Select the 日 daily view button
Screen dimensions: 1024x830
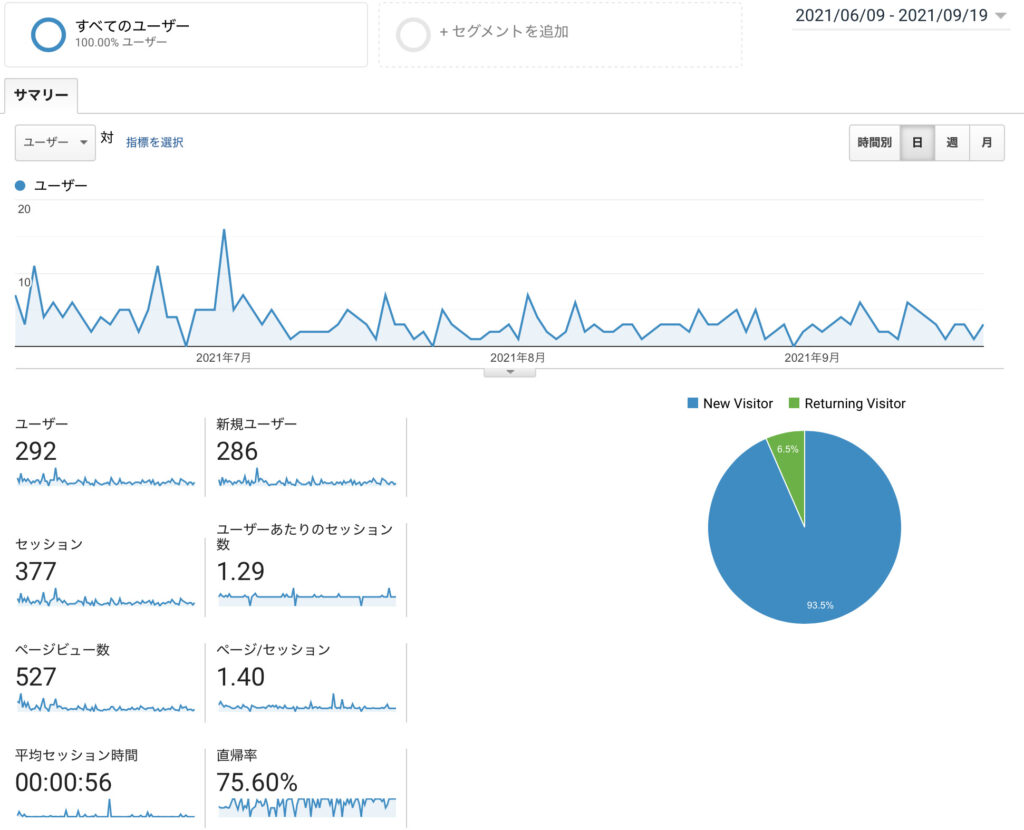tap(917, 142)
